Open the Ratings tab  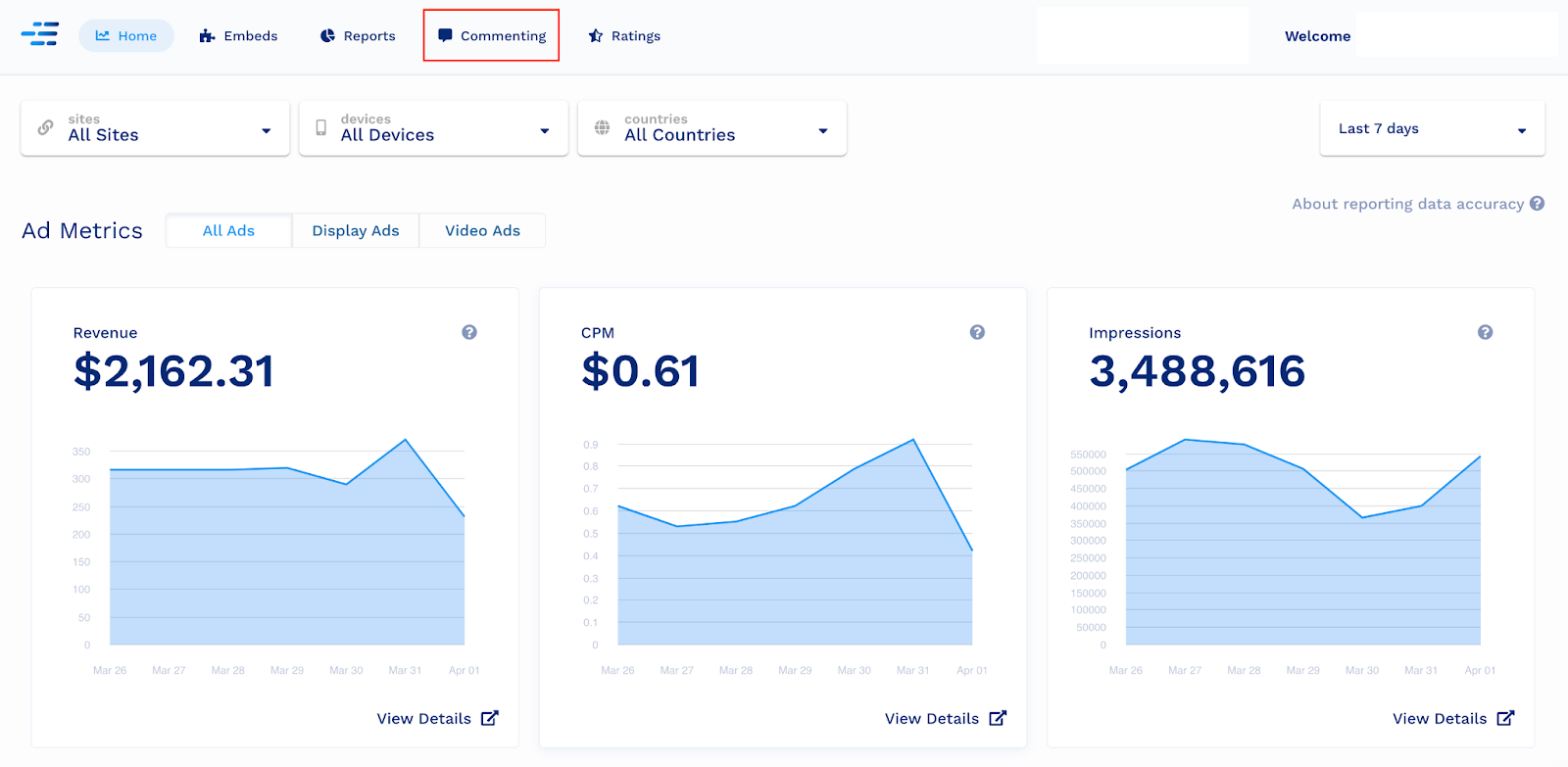624,35
